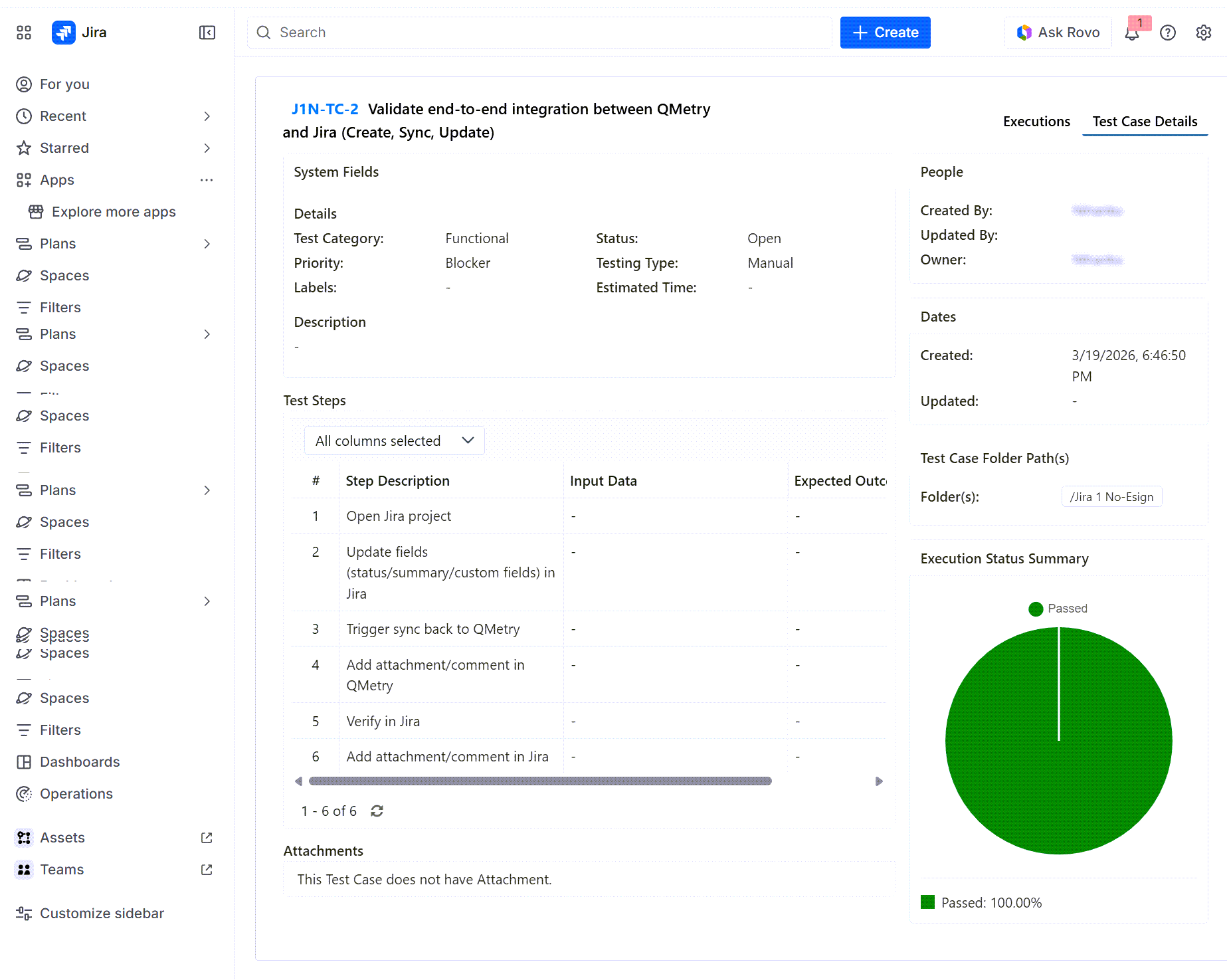The height and width of the screenshot is (980, 1227).
Task: Click the Apps more options ellipsis
Action: (207, 180)
